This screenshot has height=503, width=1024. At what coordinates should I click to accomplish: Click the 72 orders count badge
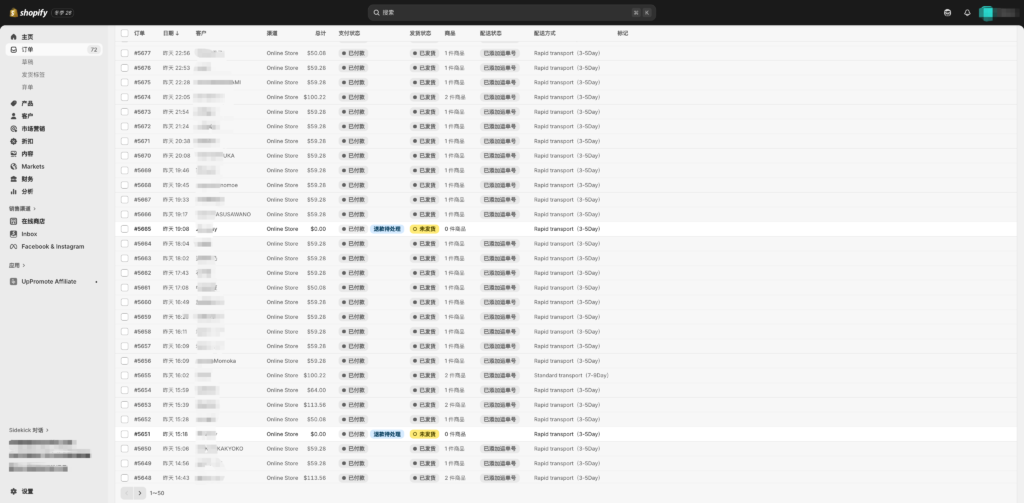[x=94, y=50]
